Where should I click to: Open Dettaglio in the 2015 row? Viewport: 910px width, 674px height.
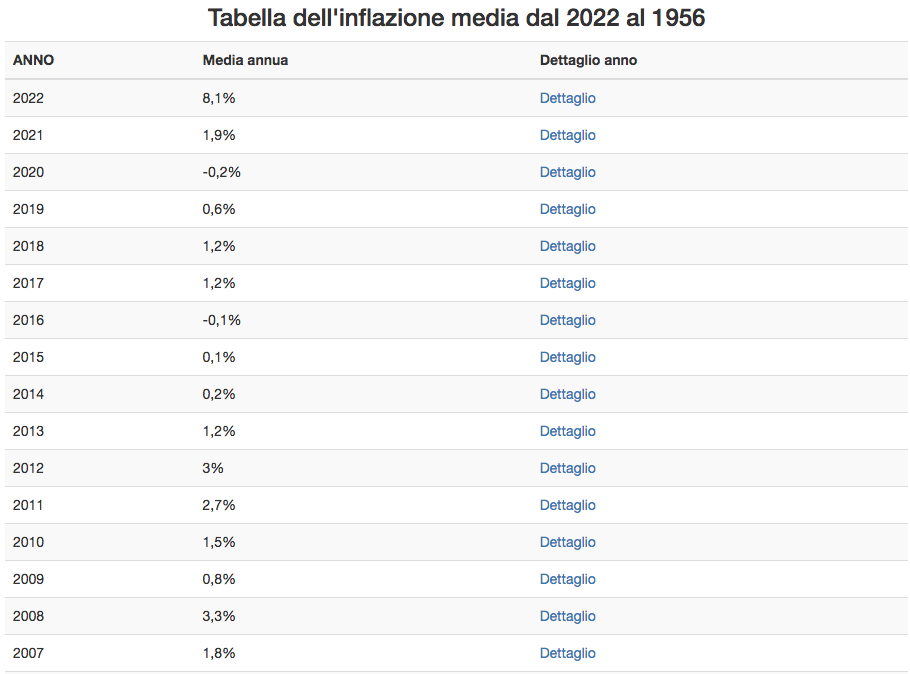pyautogui.click(x=568, y=357)
